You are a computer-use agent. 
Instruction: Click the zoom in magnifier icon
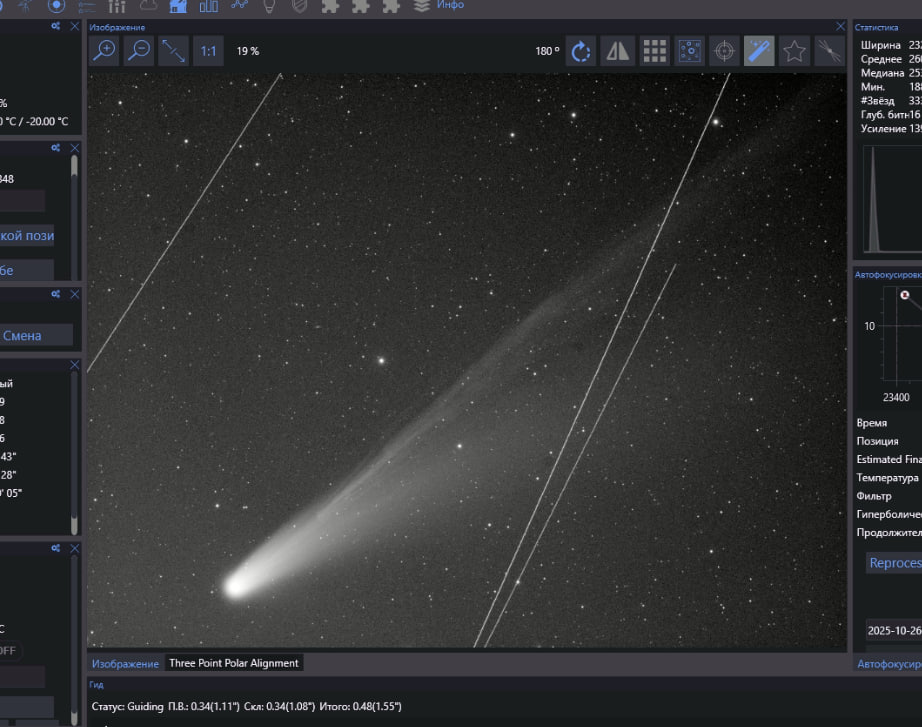[103, 51]
